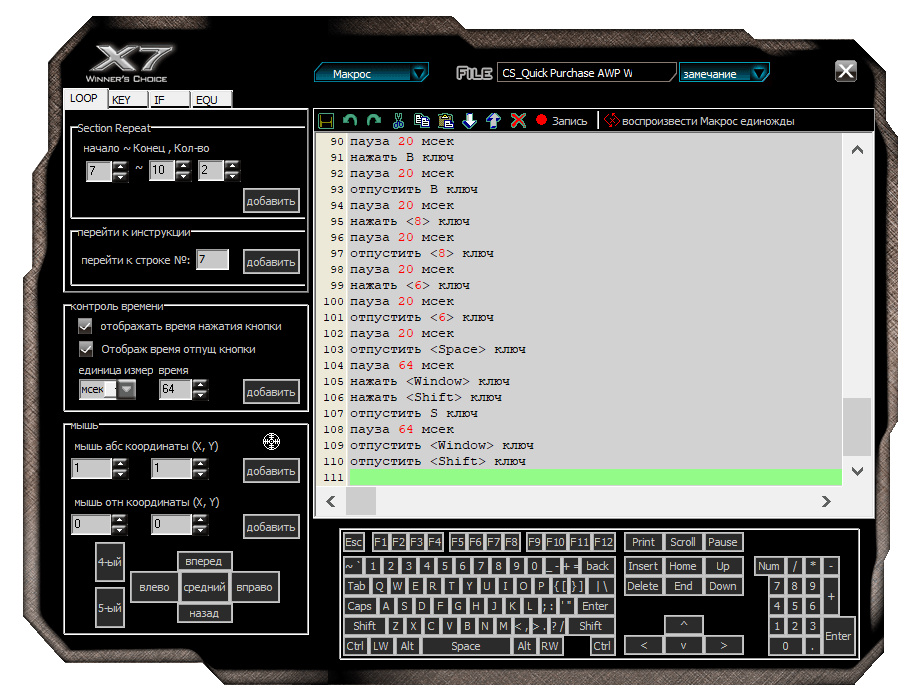The height and width of the screenshot is (699, 913).
Task: Open the замечание dropdown
Action: click(724, 73)
